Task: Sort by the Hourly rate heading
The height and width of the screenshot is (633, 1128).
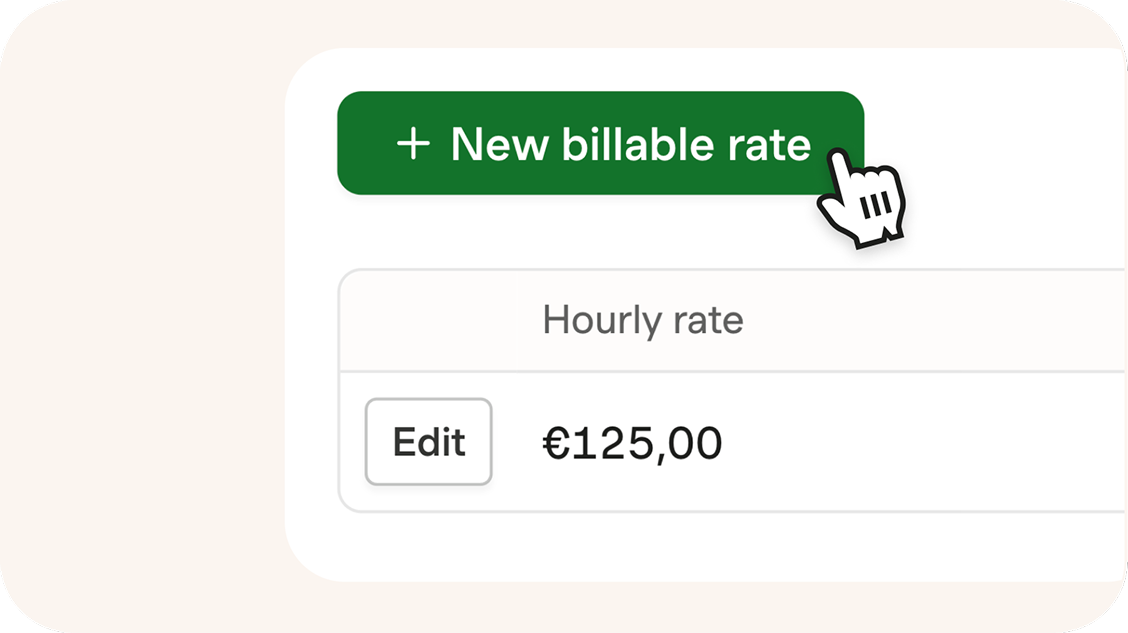Action: (x=642, y=321)
